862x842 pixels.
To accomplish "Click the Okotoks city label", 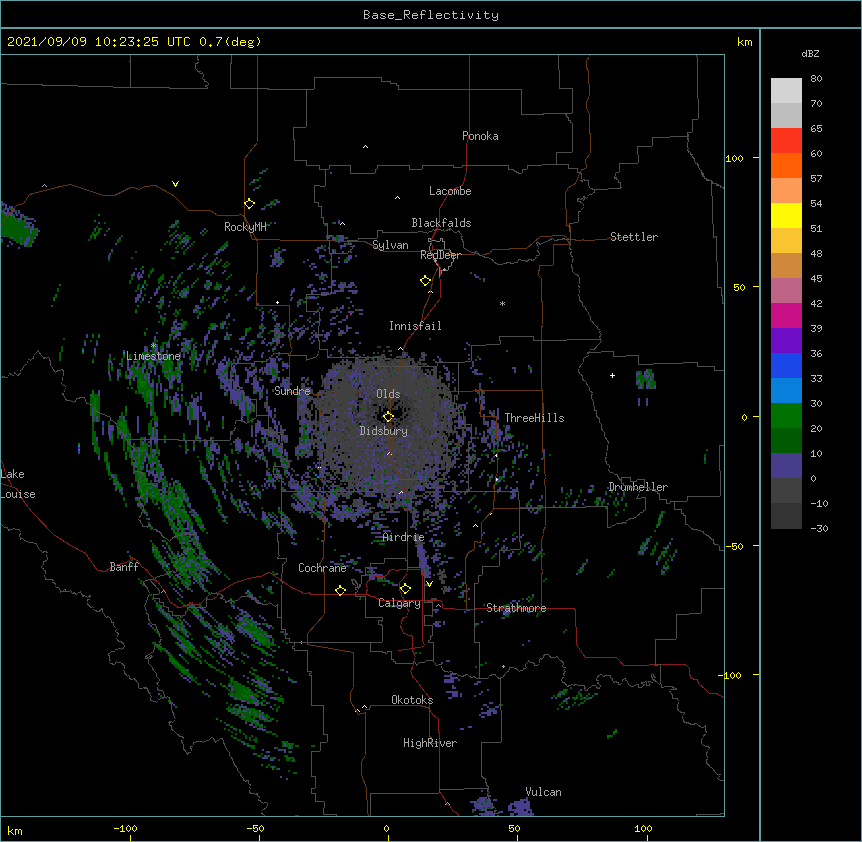I will click(x=412, y=700).
